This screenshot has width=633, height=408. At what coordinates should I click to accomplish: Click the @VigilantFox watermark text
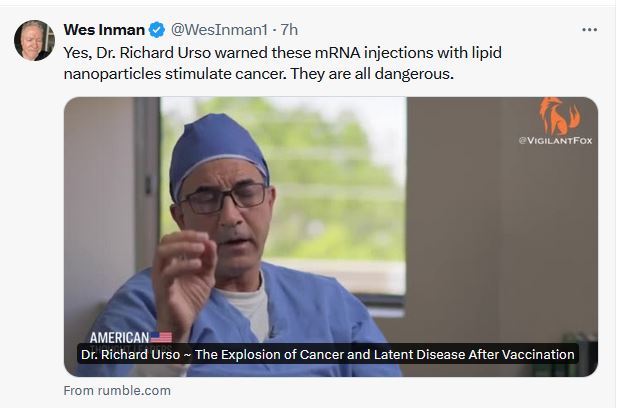555,141
